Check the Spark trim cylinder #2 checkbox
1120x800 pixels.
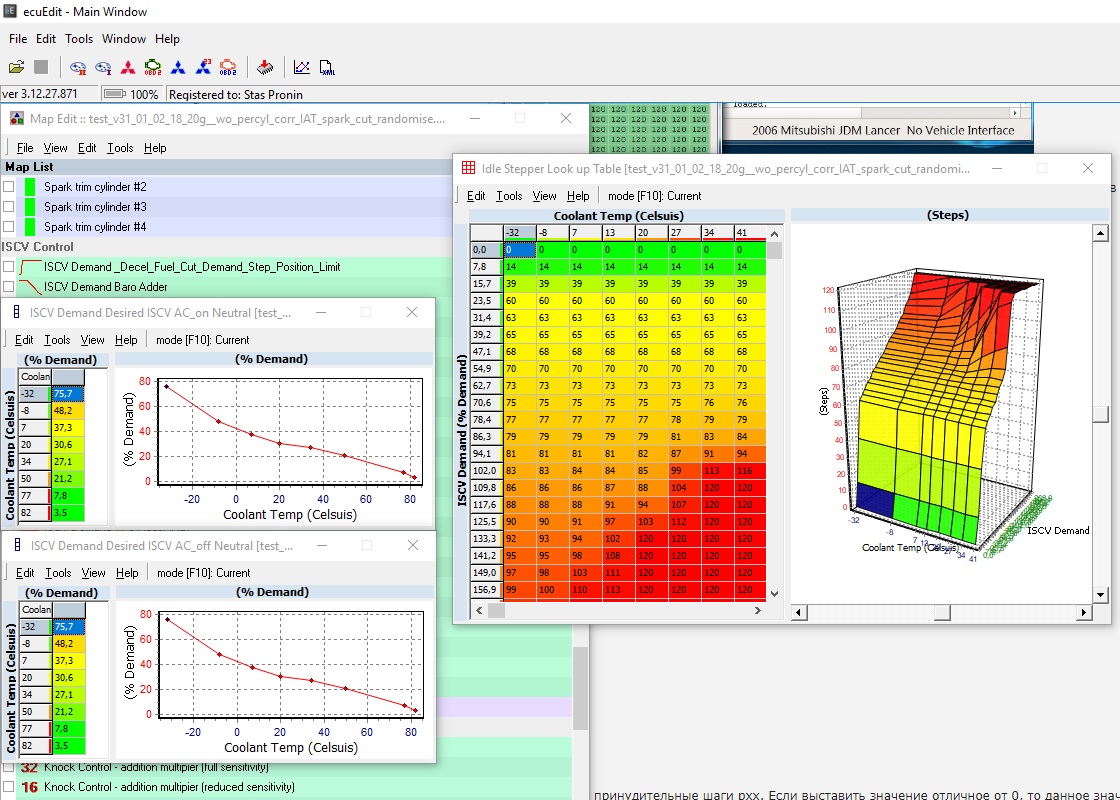click(9, 187)
